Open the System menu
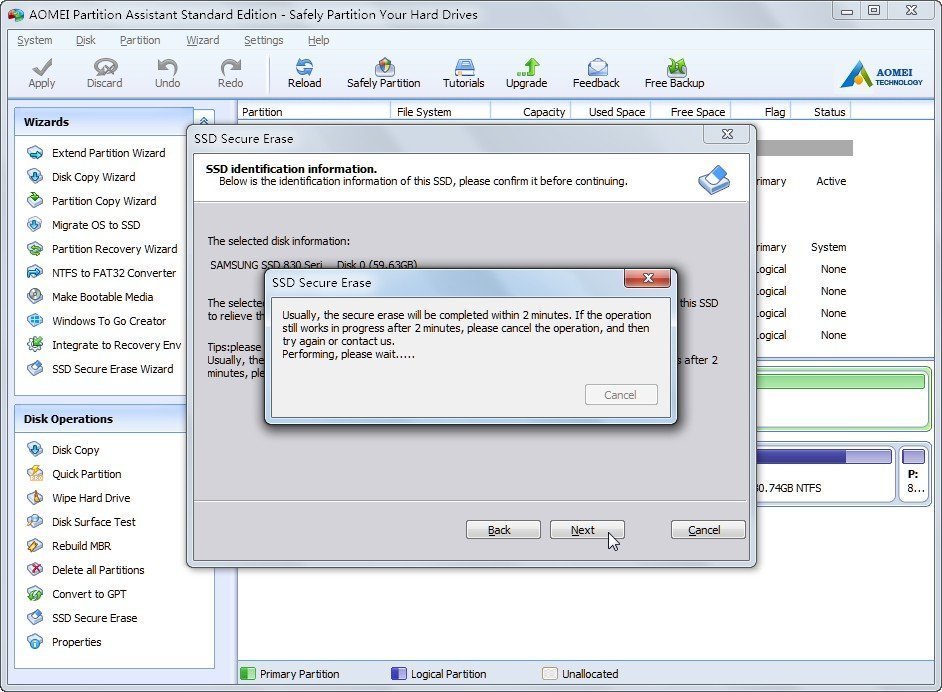The image size is (942, 692). 34,40
